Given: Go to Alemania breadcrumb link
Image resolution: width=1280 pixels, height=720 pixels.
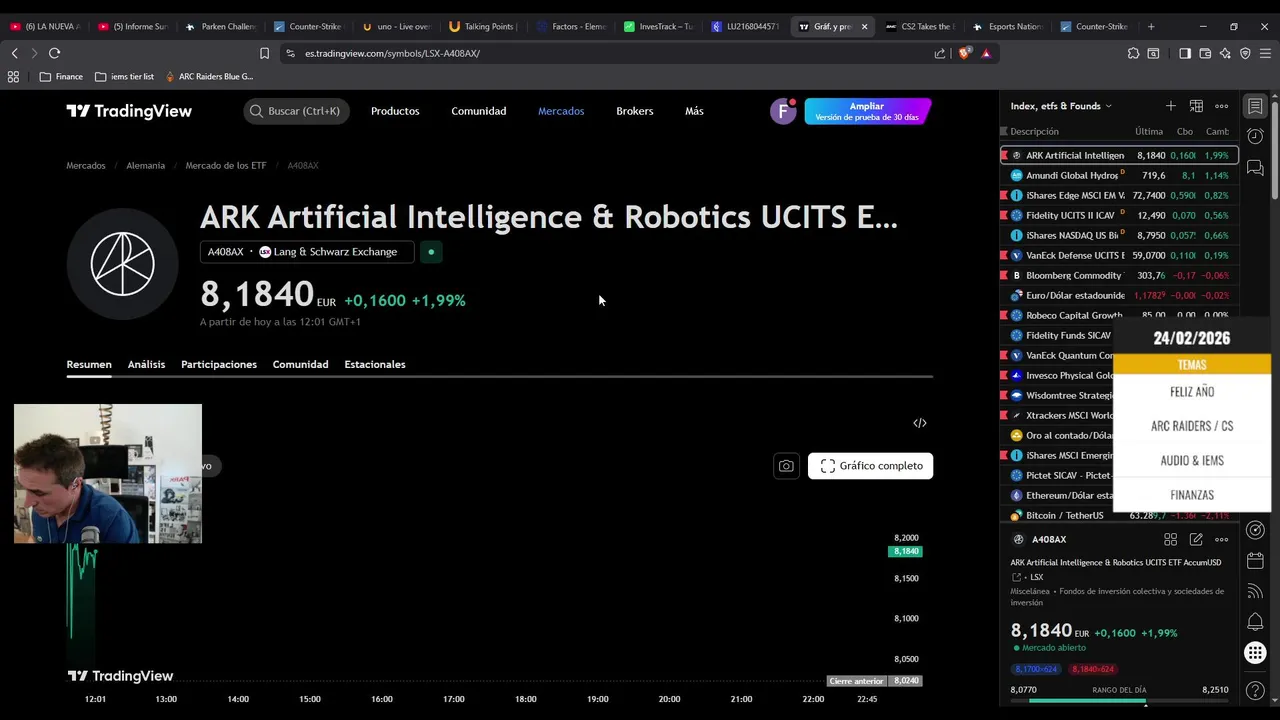Looking at the screenshot, I should point(146,165).
